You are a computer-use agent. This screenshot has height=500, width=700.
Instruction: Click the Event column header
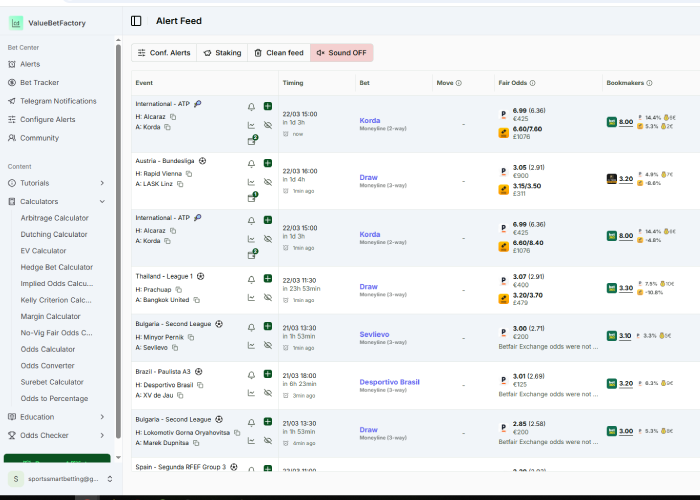pyautogui.click(x=144, y=83)
